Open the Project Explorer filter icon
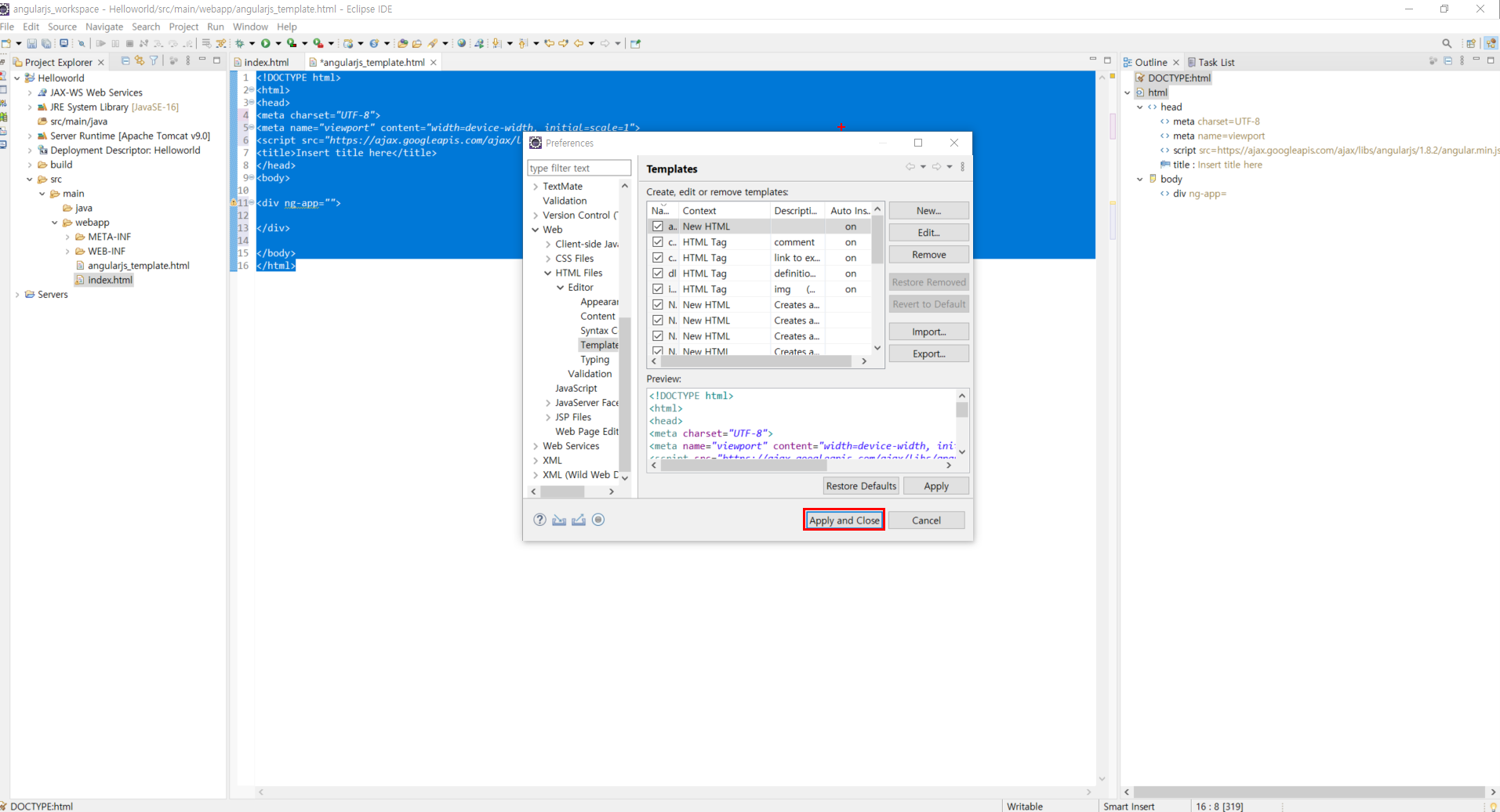The height and width of the screenshot is (812, 1500). (154, 61)
